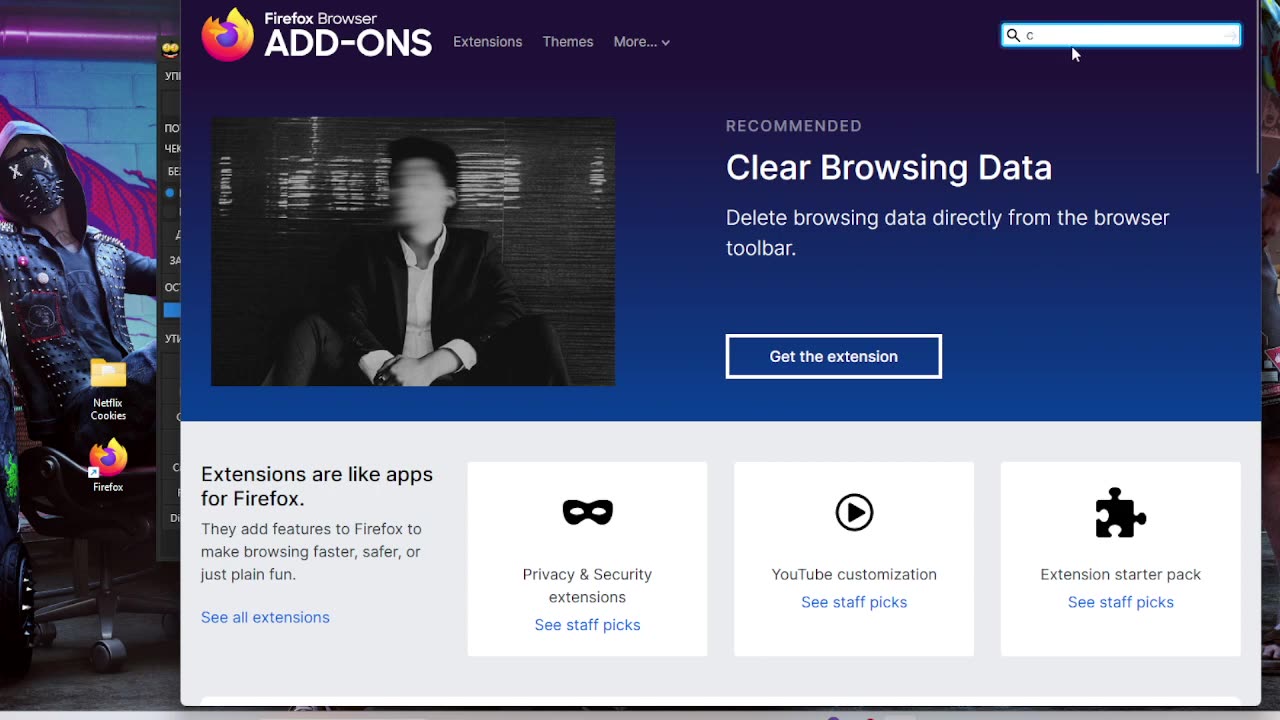Viewport: 1280px width, 720px height.
Task: Click the Extension starter pack puzzle icon
Action: tap(1120, 512)
